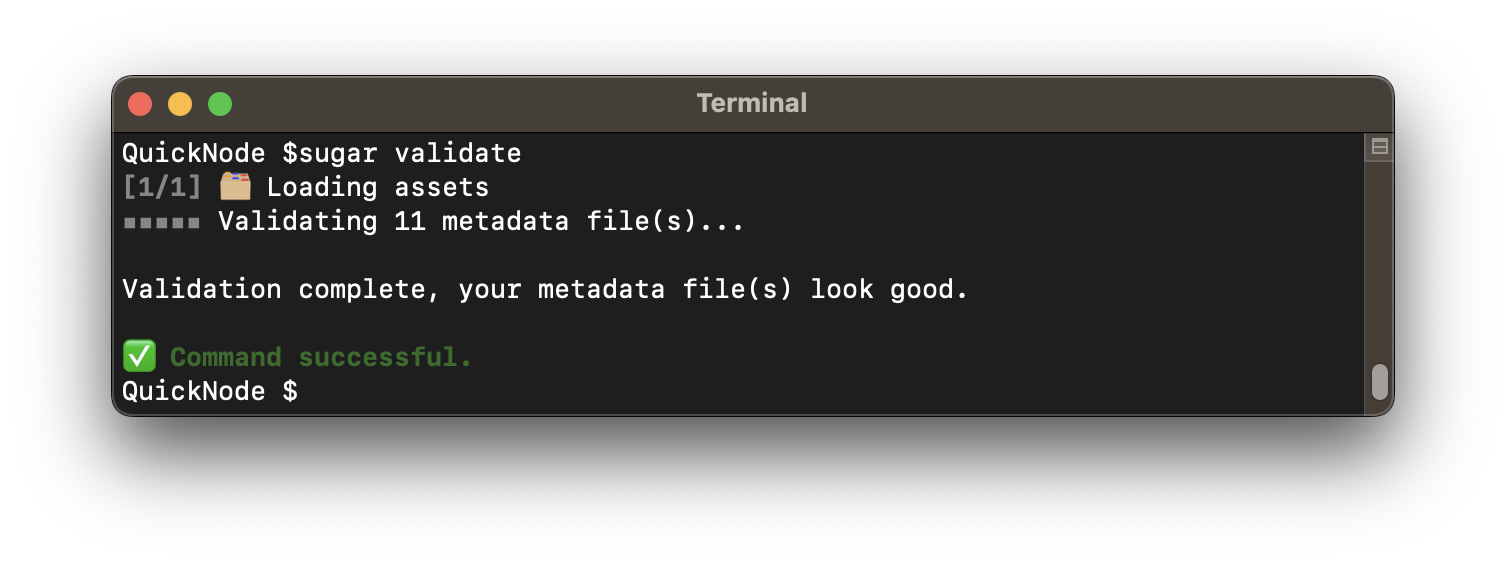Click the 'Validation complete' message line
This screenshot has width=1506, height=564.
[x=545, y=290]
